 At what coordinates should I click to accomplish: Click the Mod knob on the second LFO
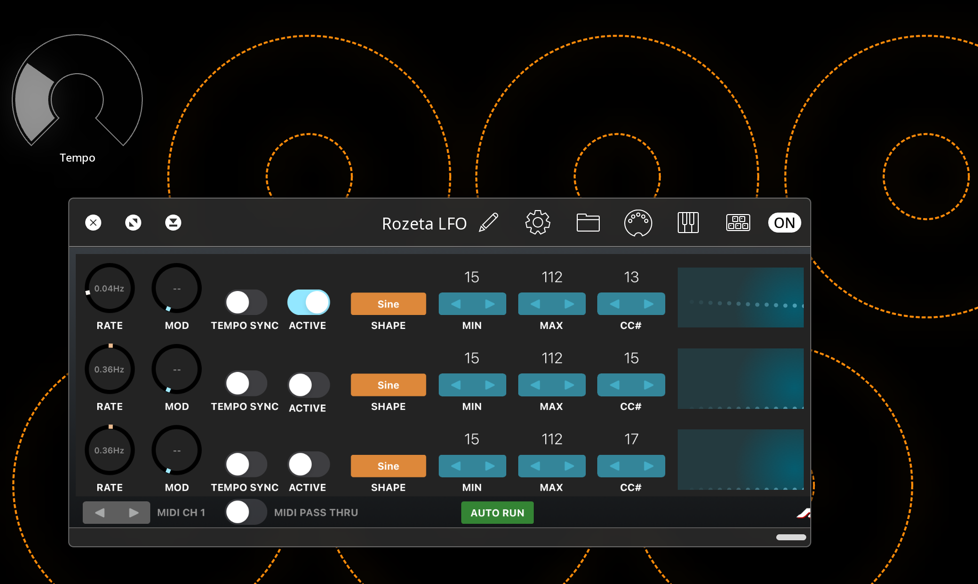tap(177, 369)
